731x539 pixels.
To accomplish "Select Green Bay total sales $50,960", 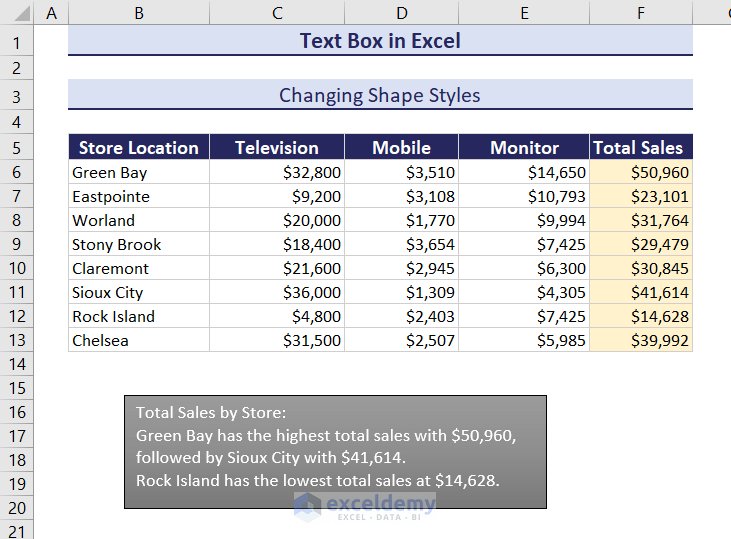I will click(x=640, y=172).
